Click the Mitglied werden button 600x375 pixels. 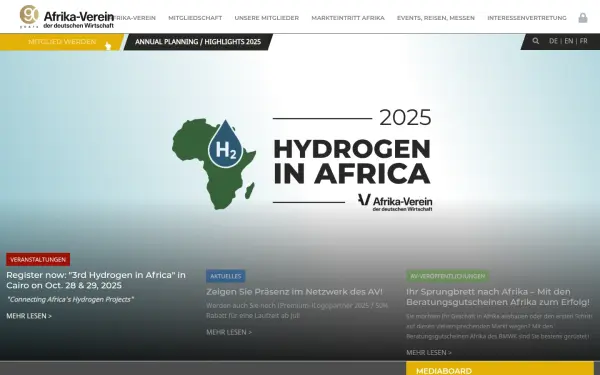(62, 42)
